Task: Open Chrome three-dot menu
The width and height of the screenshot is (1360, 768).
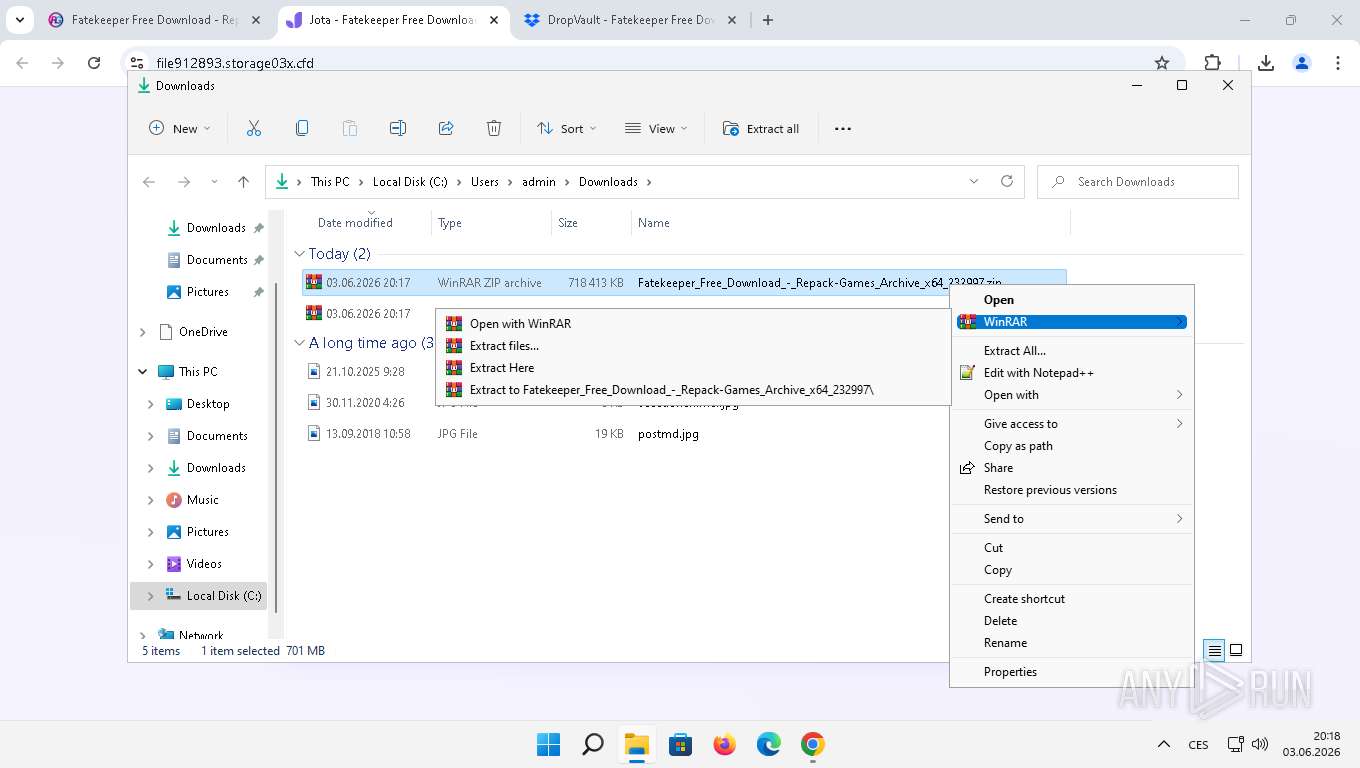Action: (1338, 63)
